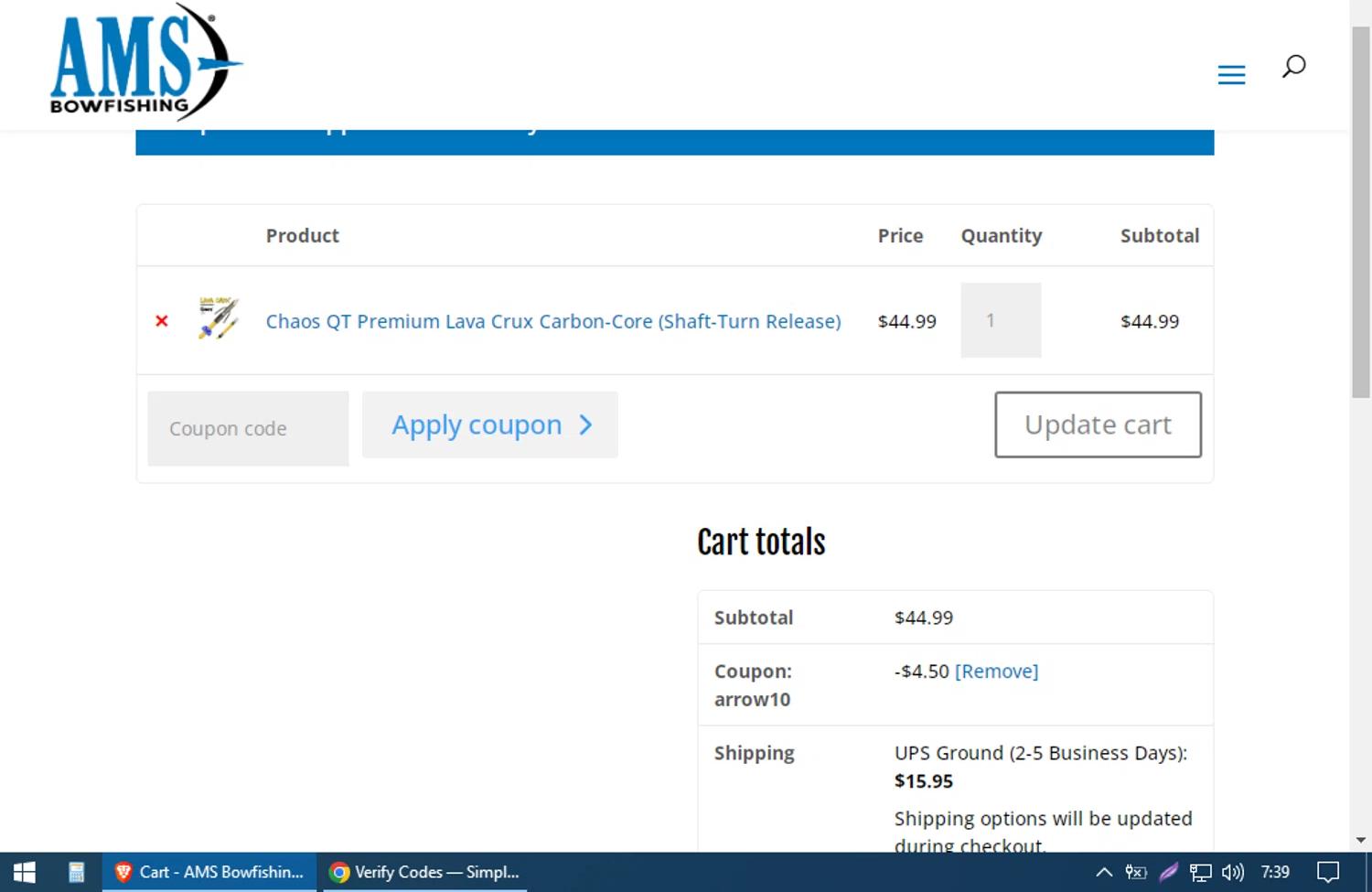Click the cart totals $44.99 subtotal value
The image size is (1372, 892).
tap(923, 618)
